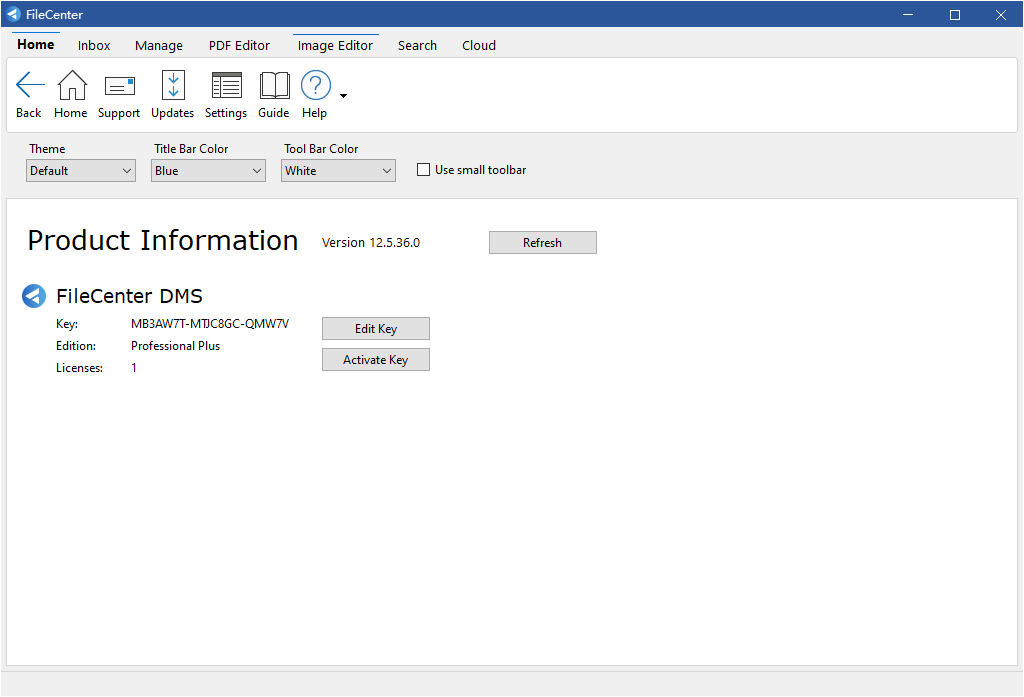Click the Help question mark icon

pos(315,85)
